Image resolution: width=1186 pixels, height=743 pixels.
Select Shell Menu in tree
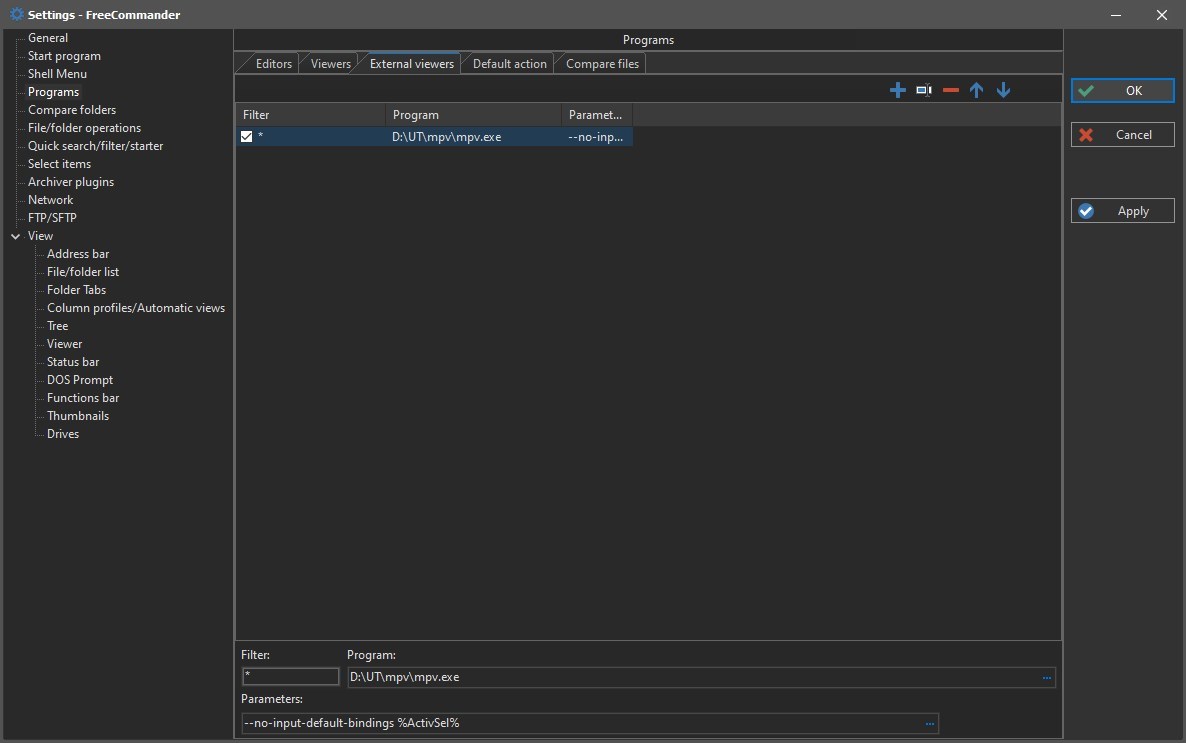click(57, 74)
